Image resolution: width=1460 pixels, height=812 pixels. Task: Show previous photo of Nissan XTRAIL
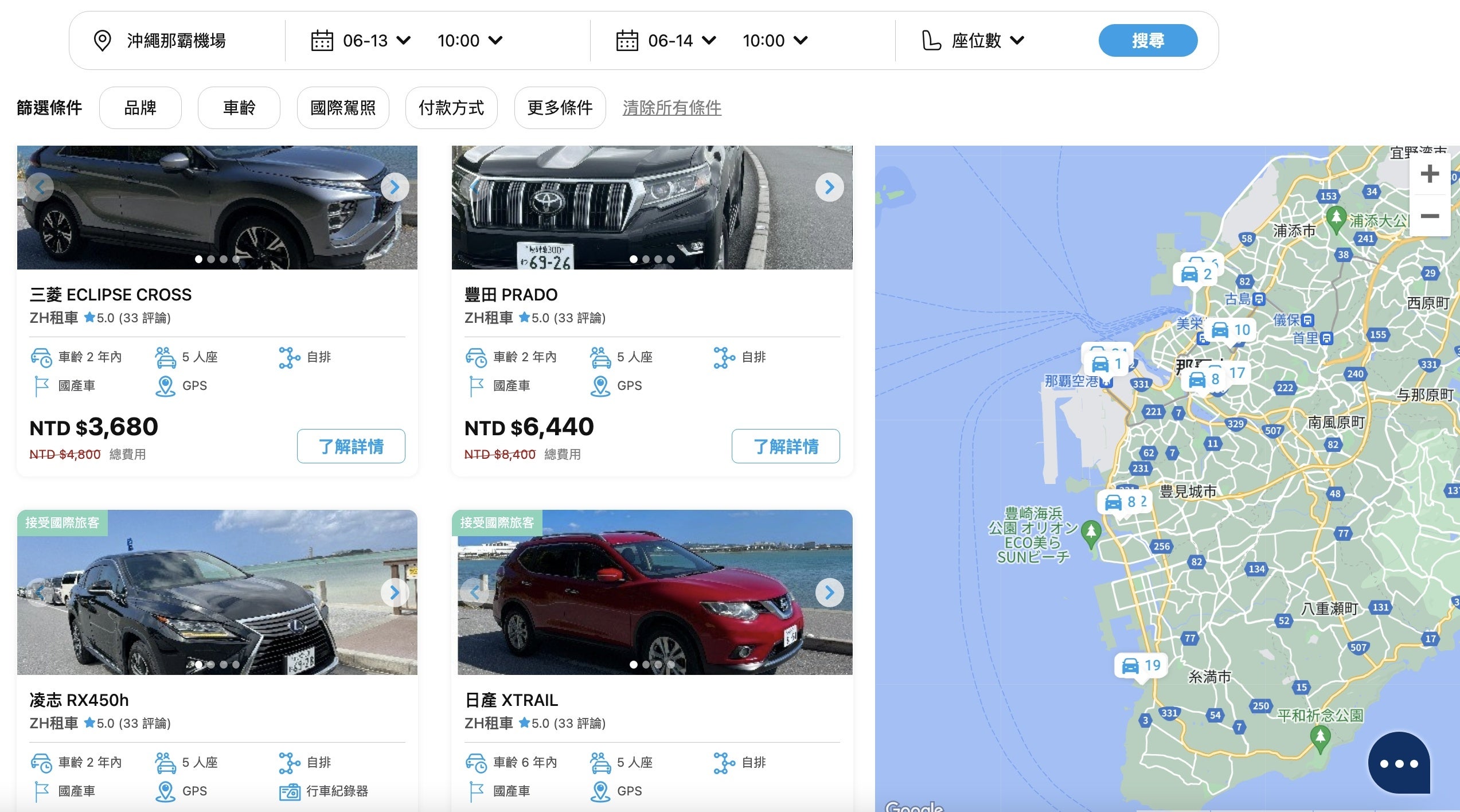coord(474,592)
